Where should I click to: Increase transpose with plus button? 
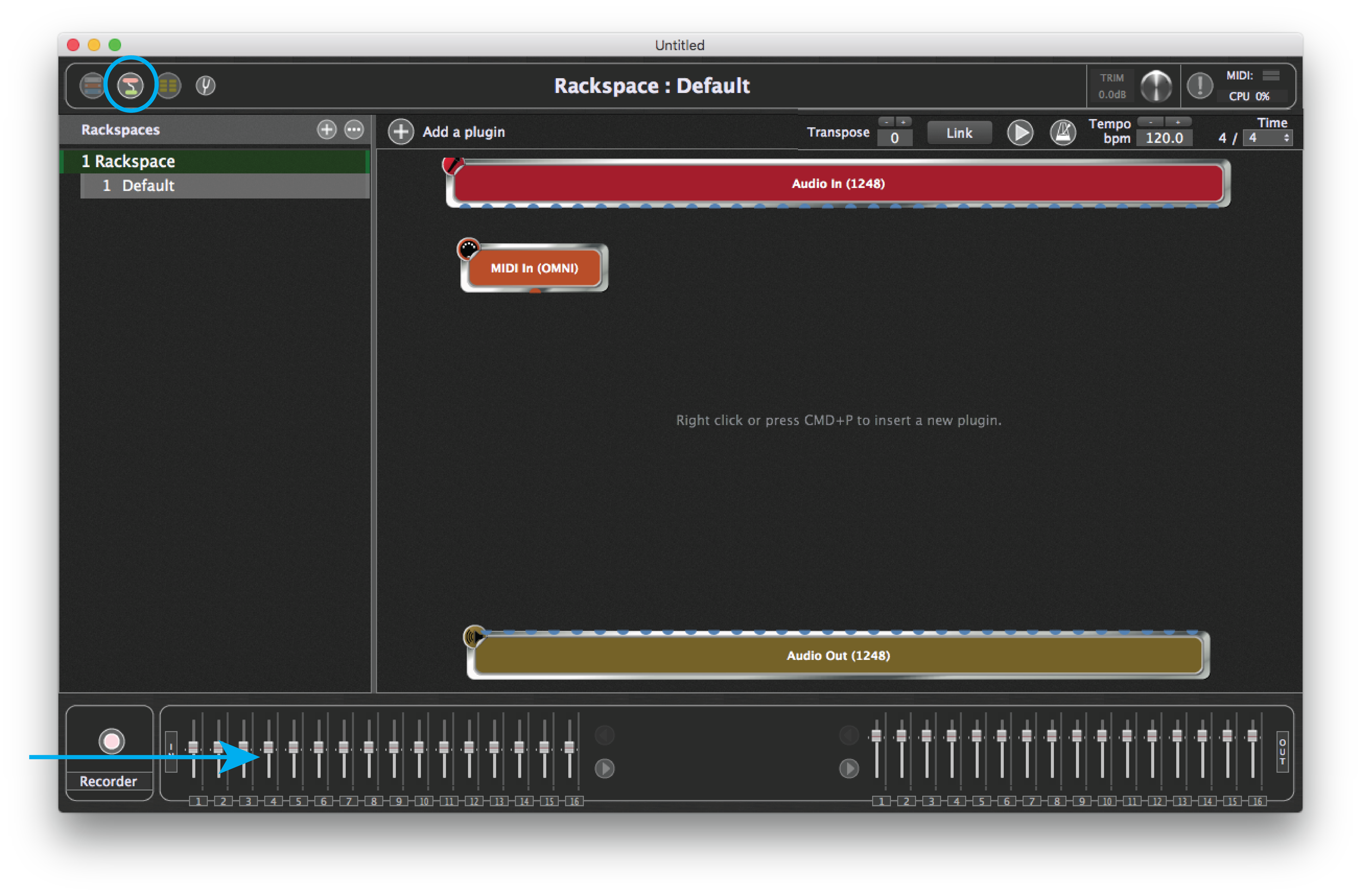pos(903,122)
